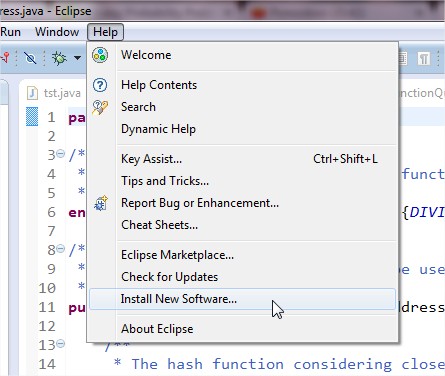
Task: Click the Skip All Breakpoints toolbar icon
Action: coord(30,58)
